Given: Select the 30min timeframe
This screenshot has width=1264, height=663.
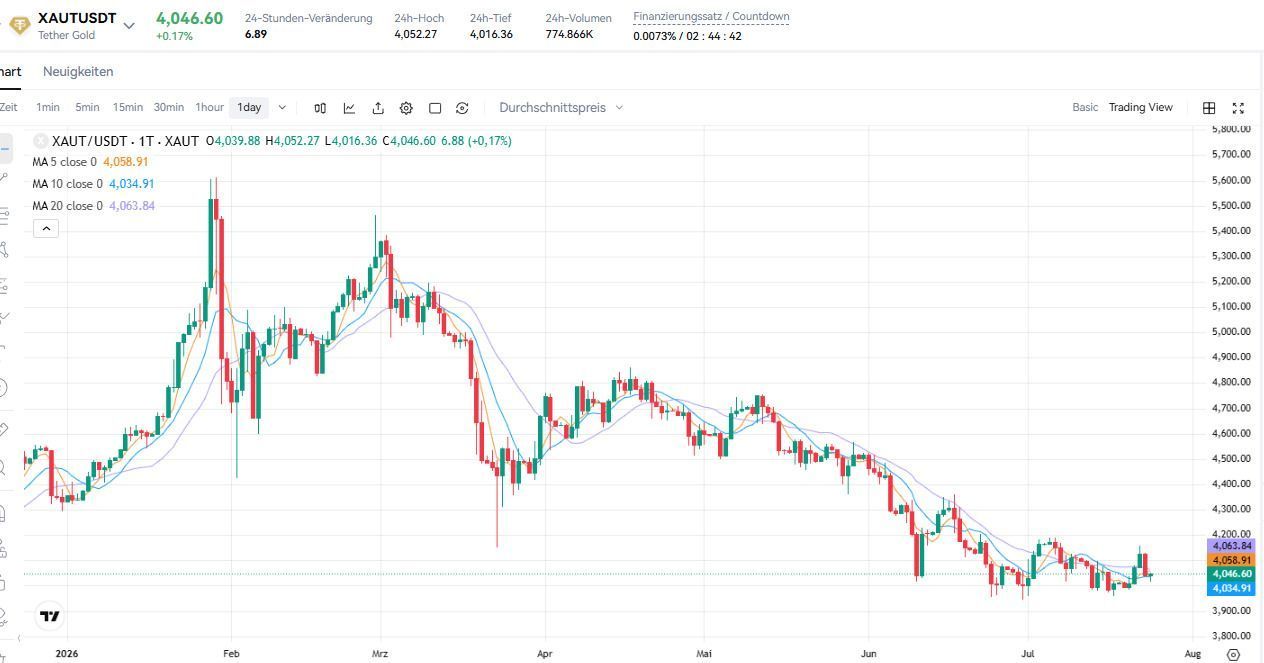Looking at the screenshot, I should pos(169,108).
